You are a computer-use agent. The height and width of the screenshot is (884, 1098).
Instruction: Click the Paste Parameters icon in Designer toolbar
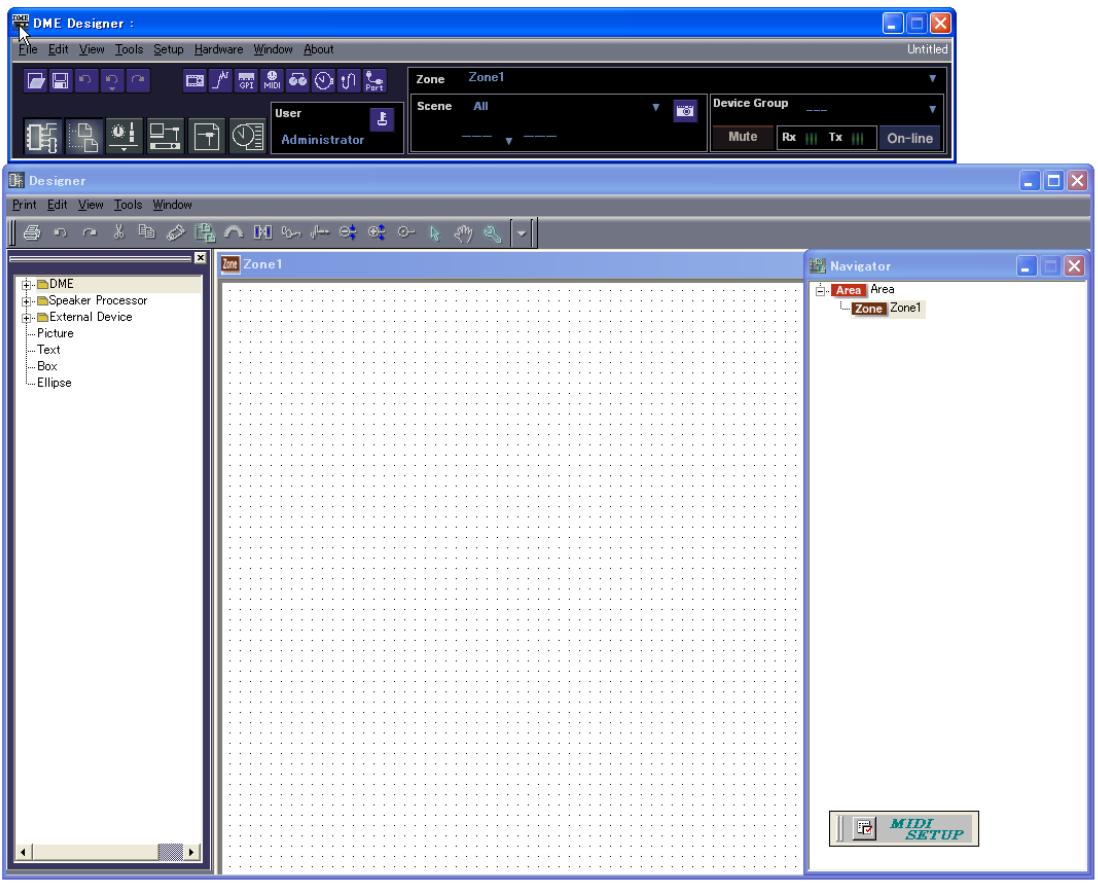coord(204,233)
